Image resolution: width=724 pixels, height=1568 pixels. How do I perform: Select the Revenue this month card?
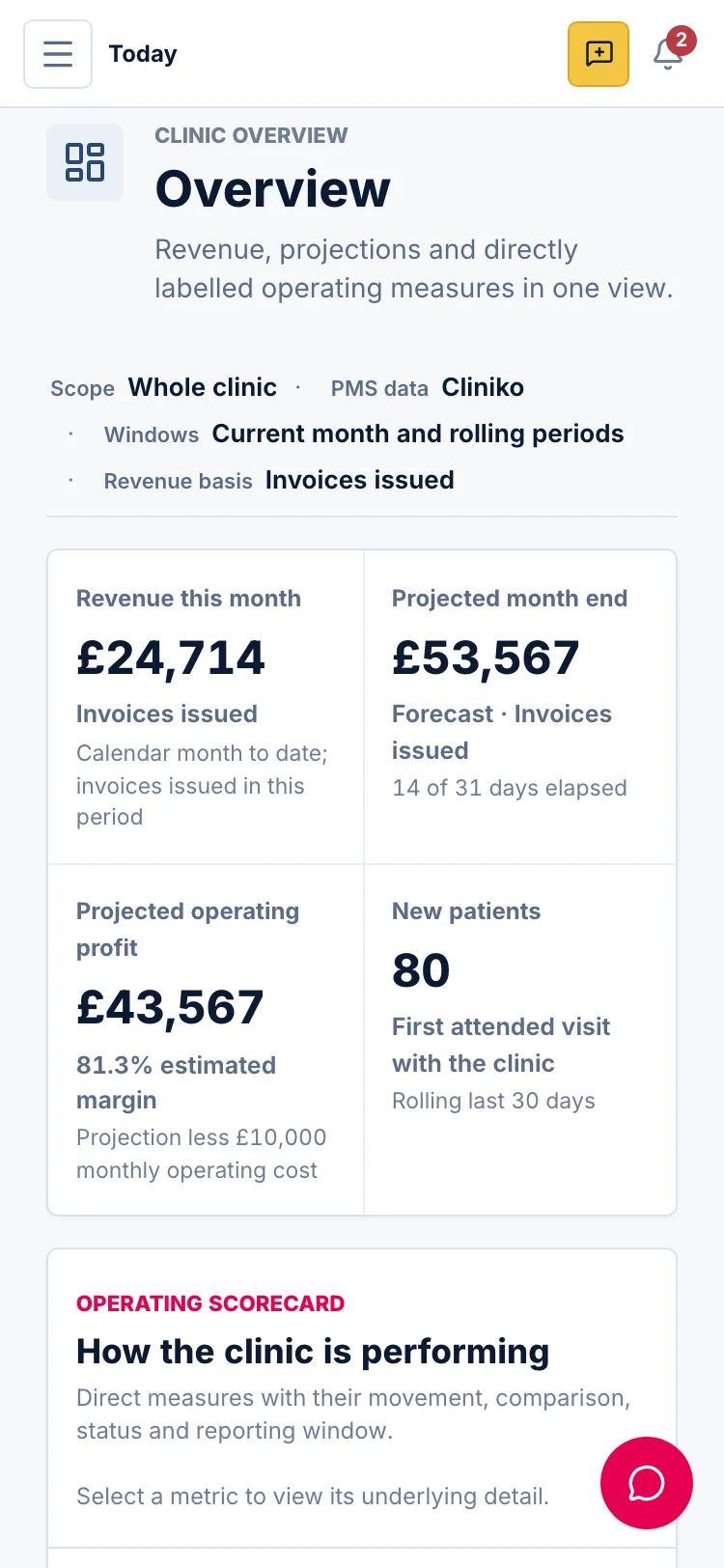click(206, 707)
